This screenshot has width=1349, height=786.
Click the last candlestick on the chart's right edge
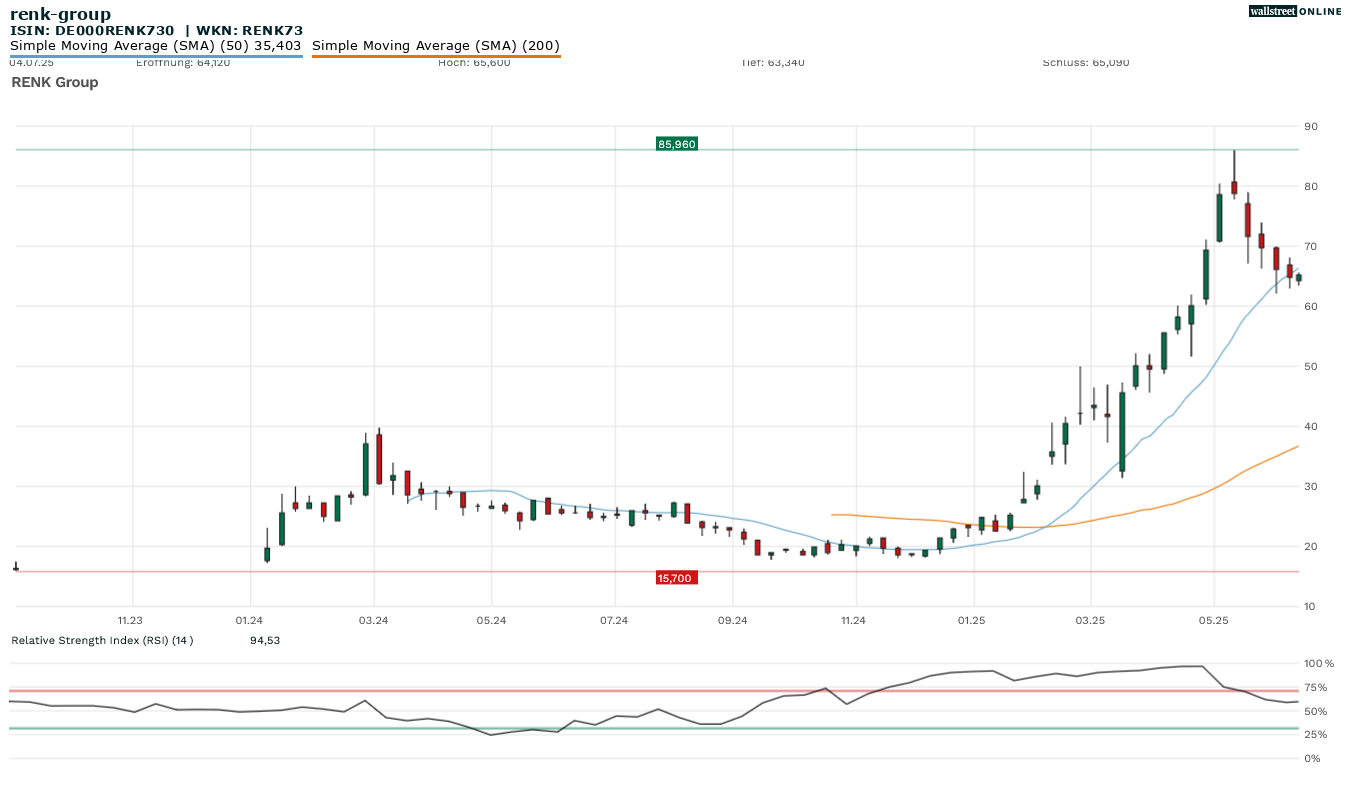1298,278
